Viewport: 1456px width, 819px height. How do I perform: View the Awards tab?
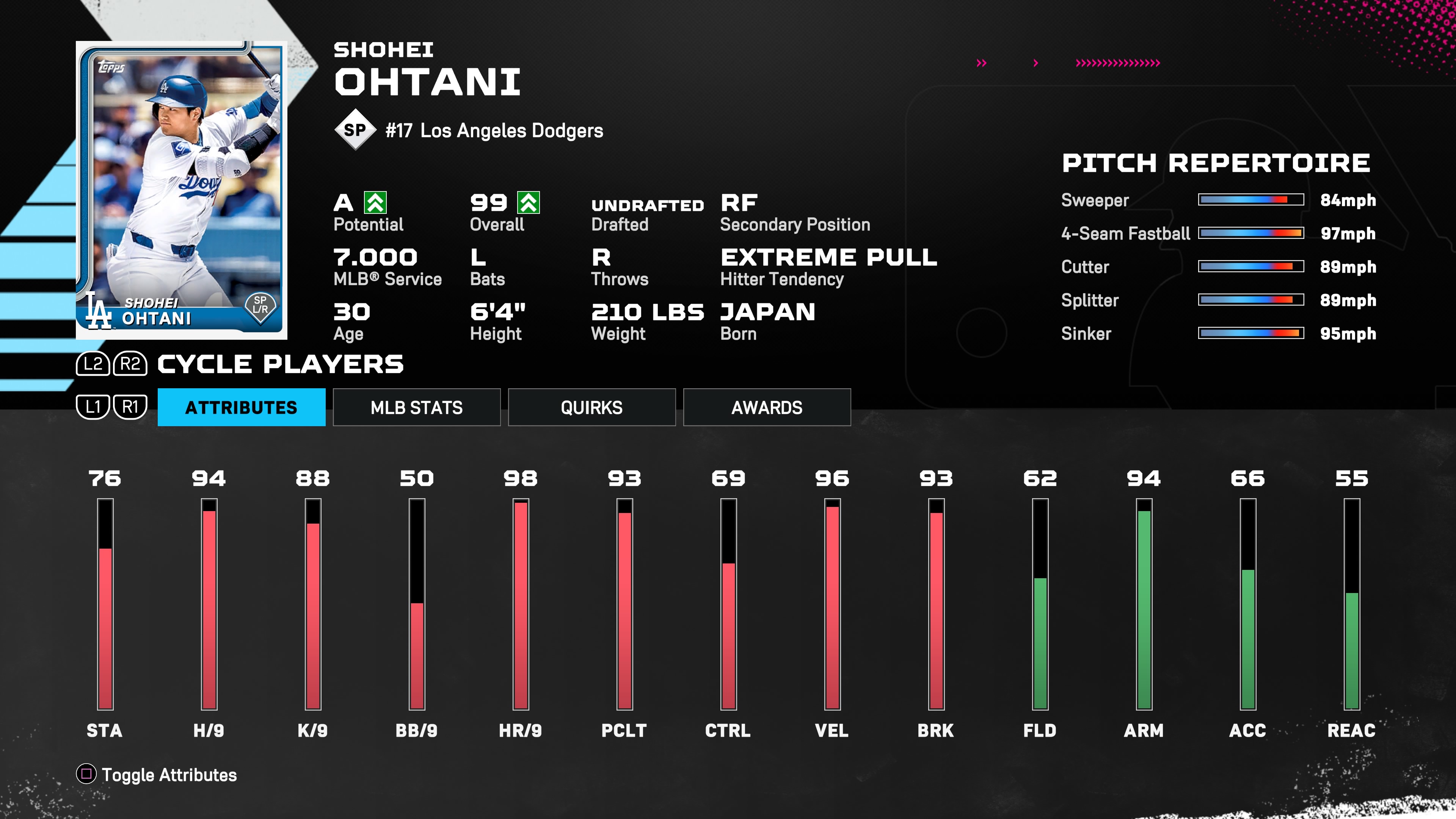coord(766,407)
